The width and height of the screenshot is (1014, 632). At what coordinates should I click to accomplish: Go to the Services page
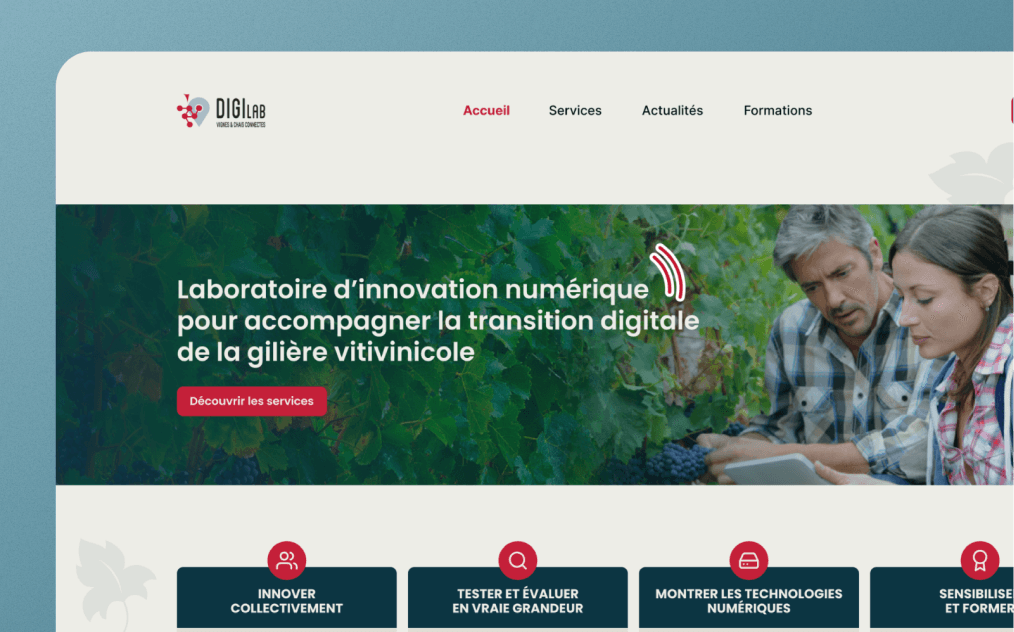(x=575, y=111)
